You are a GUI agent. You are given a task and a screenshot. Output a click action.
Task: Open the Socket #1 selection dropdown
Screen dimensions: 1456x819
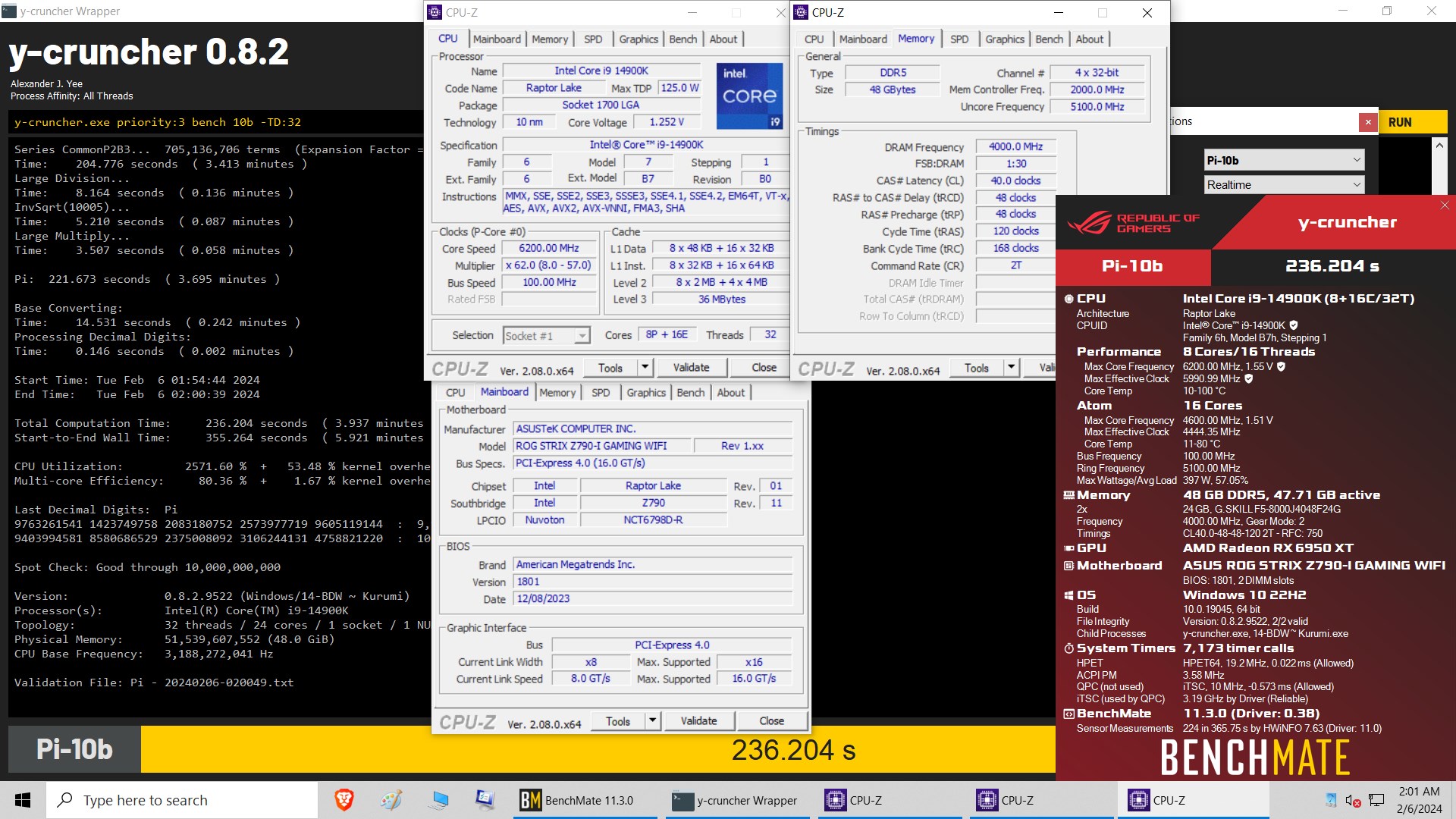click(547, 335)
